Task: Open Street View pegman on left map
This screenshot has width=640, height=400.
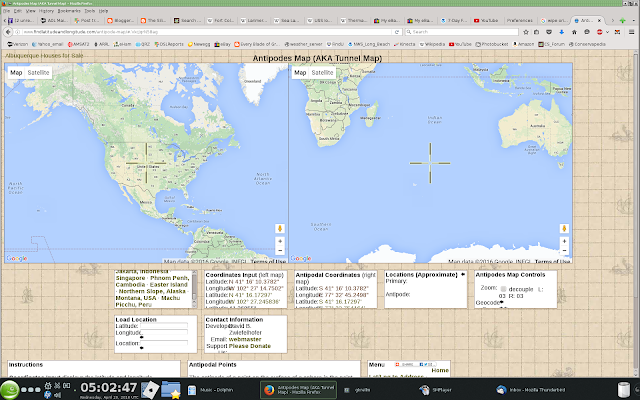Action: click(x=280, y=229)
